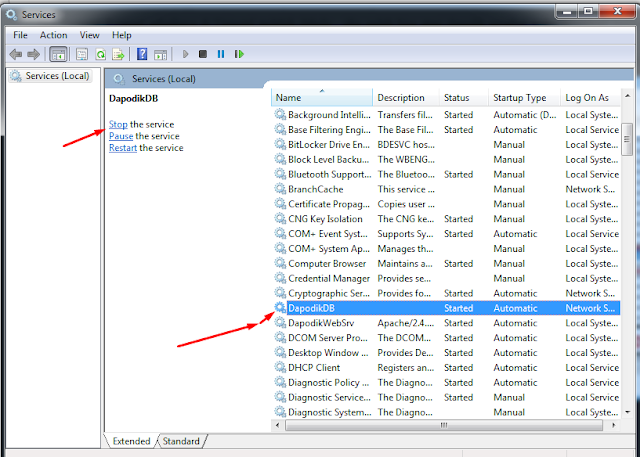
Task: Click gear icon beside Computer Browser
Action: (x=280, y=263)
